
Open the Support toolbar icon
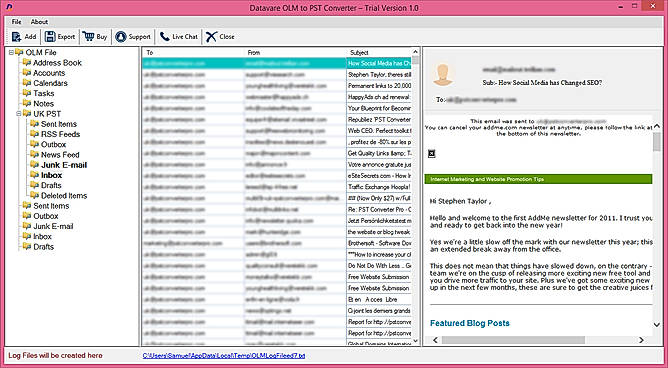[121, 37]
